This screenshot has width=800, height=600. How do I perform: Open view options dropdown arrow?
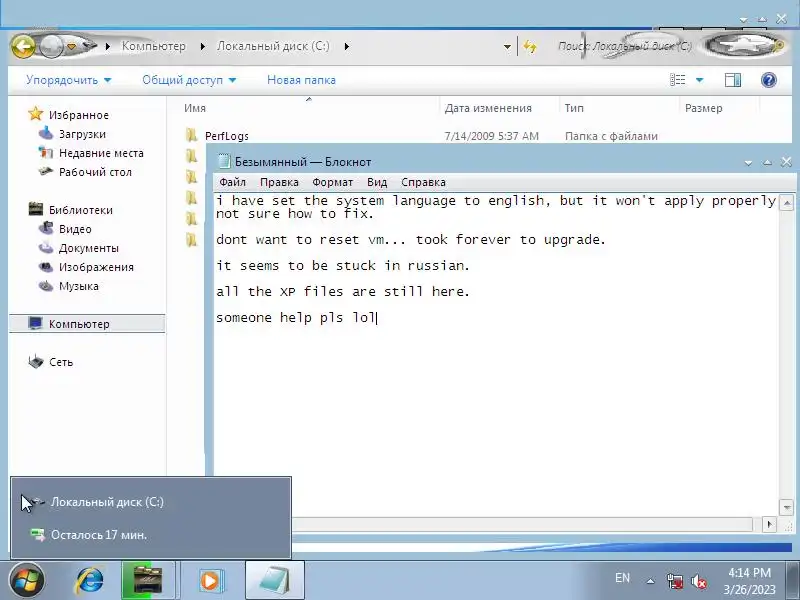point(699,80)
